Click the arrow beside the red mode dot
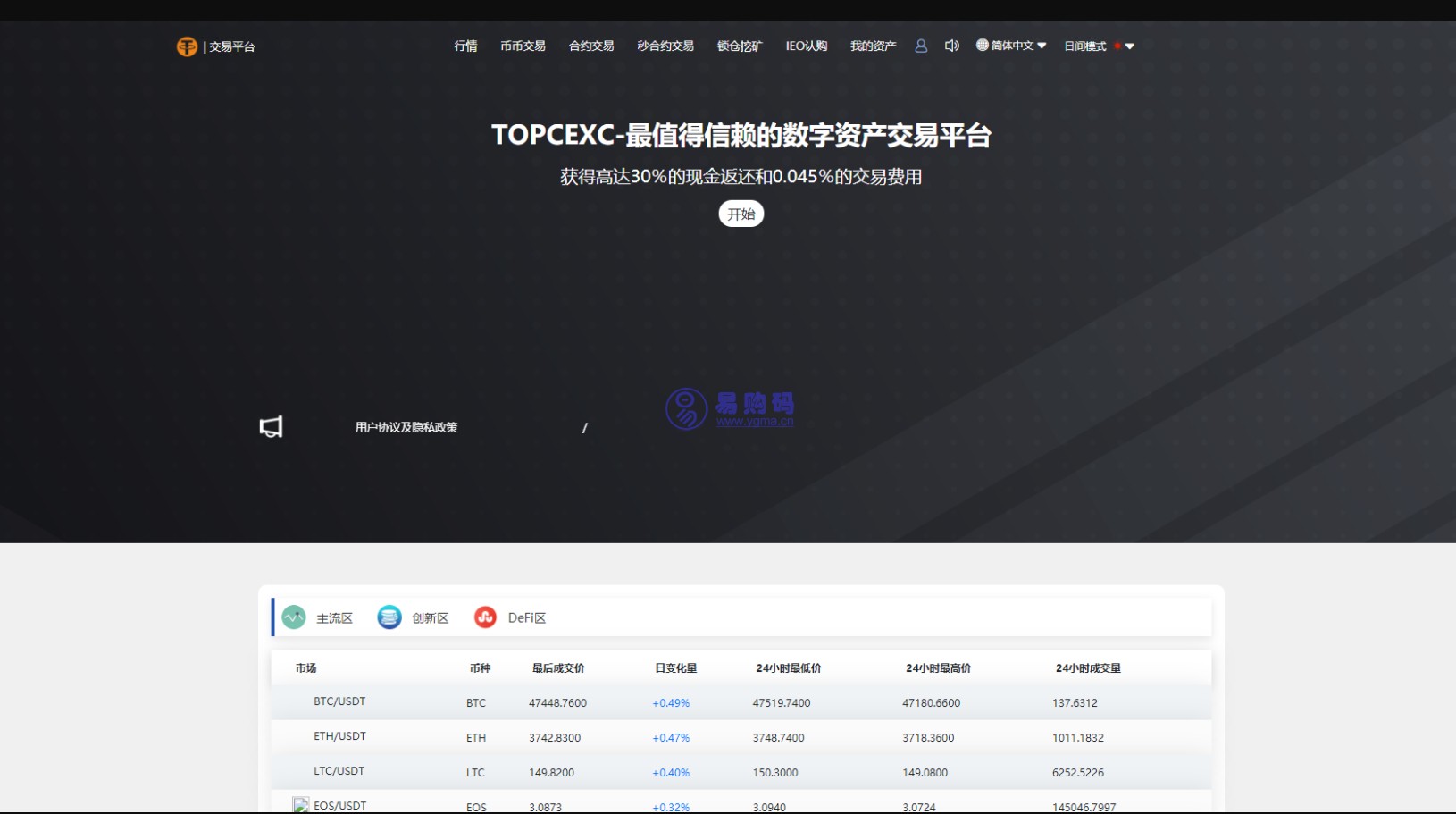The image size is (1456, 814). (x=1130, y=46)
